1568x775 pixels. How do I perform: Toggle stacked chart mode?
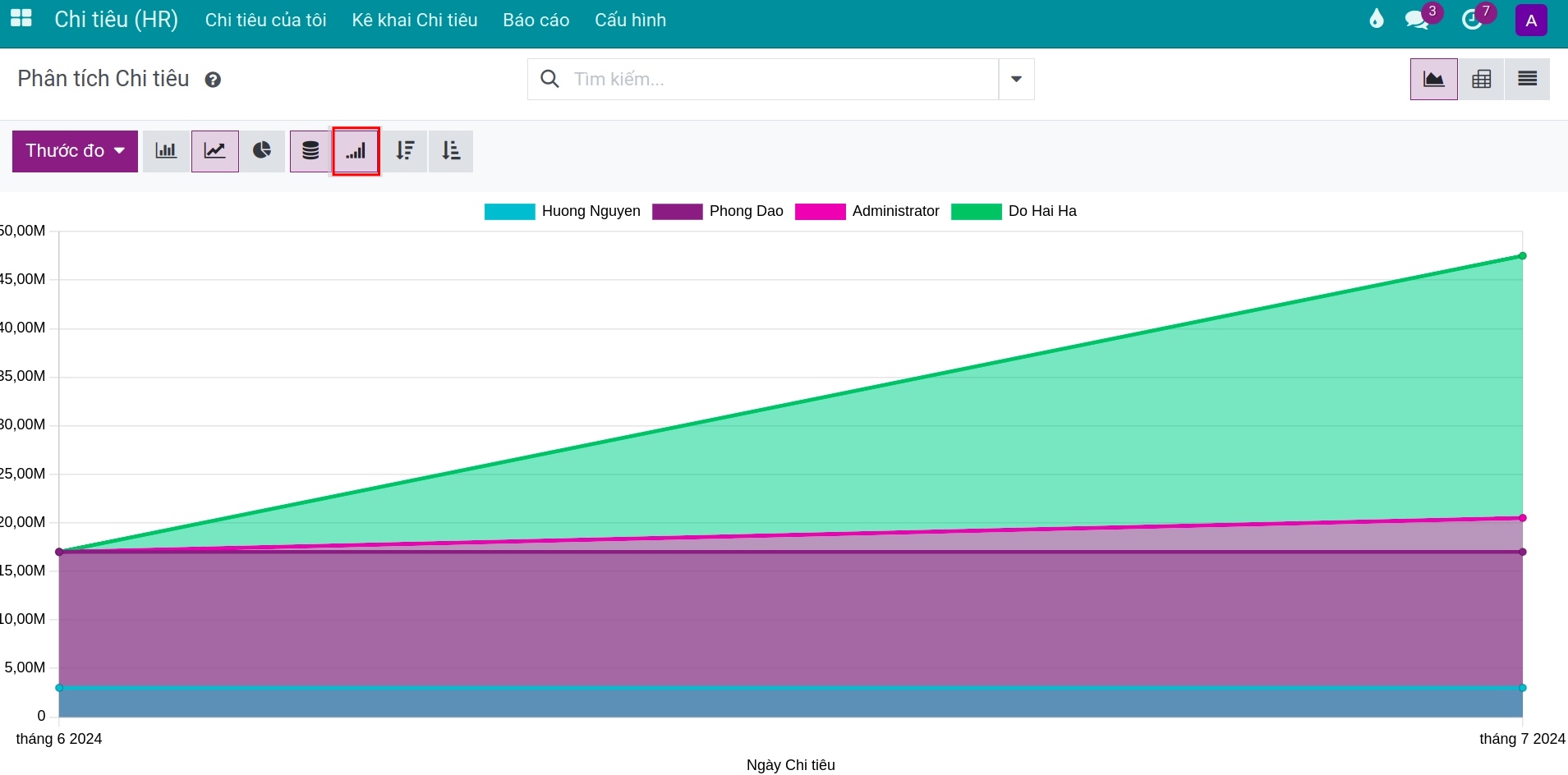(x=310, y=151)
